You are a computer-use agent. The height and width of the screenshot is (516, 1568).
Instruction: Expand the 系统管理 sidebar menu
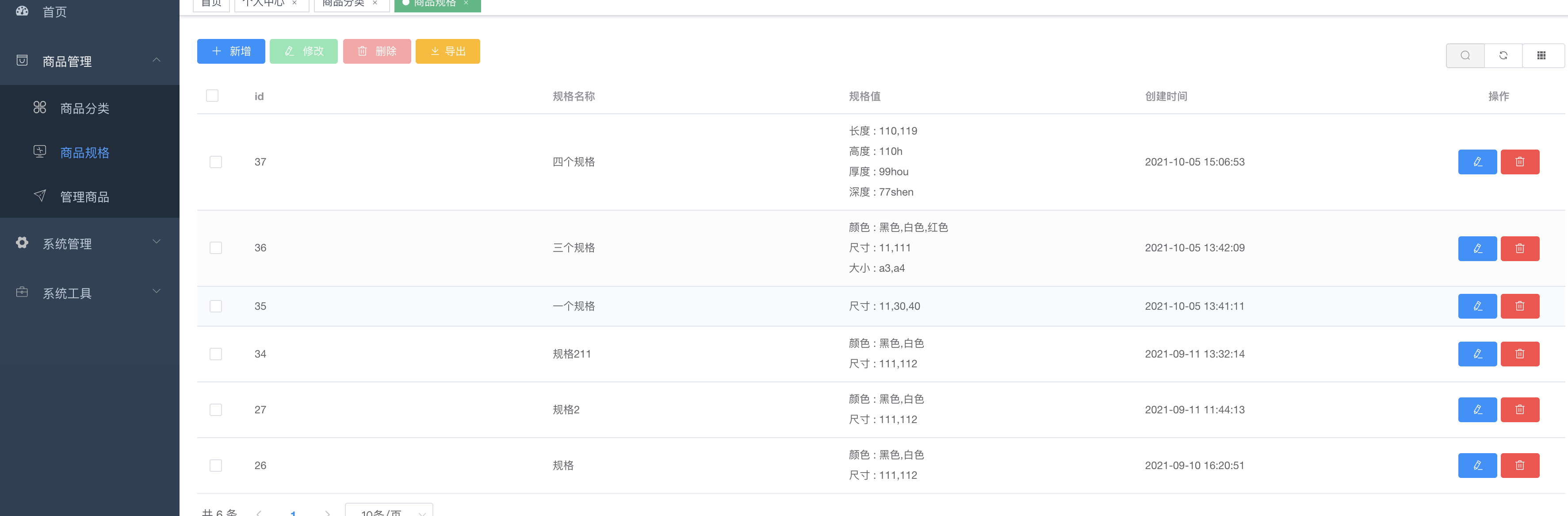89,243
